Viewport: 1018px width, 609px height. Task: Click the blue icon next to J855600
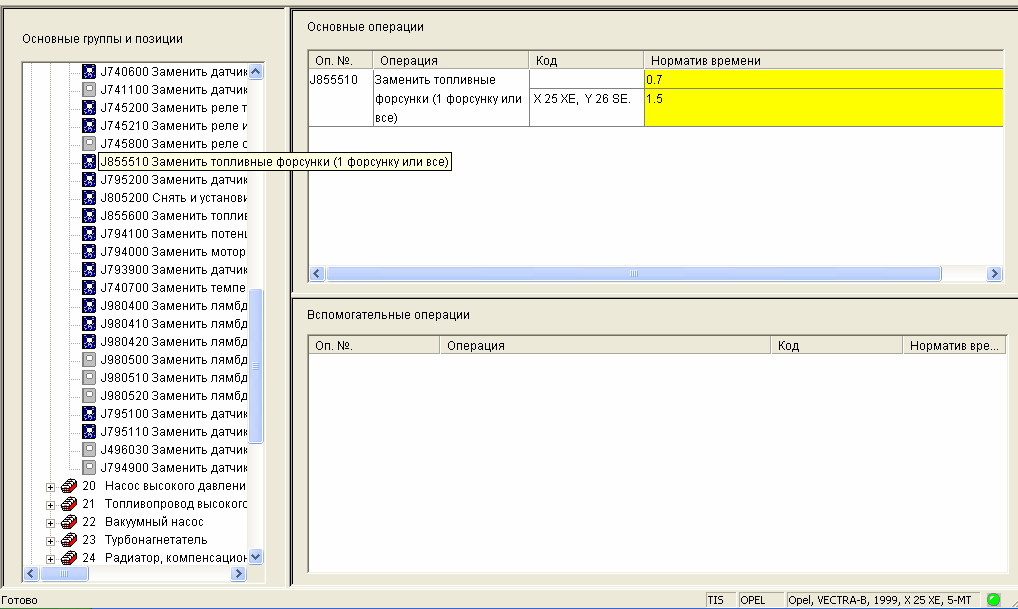click(89, 216)
